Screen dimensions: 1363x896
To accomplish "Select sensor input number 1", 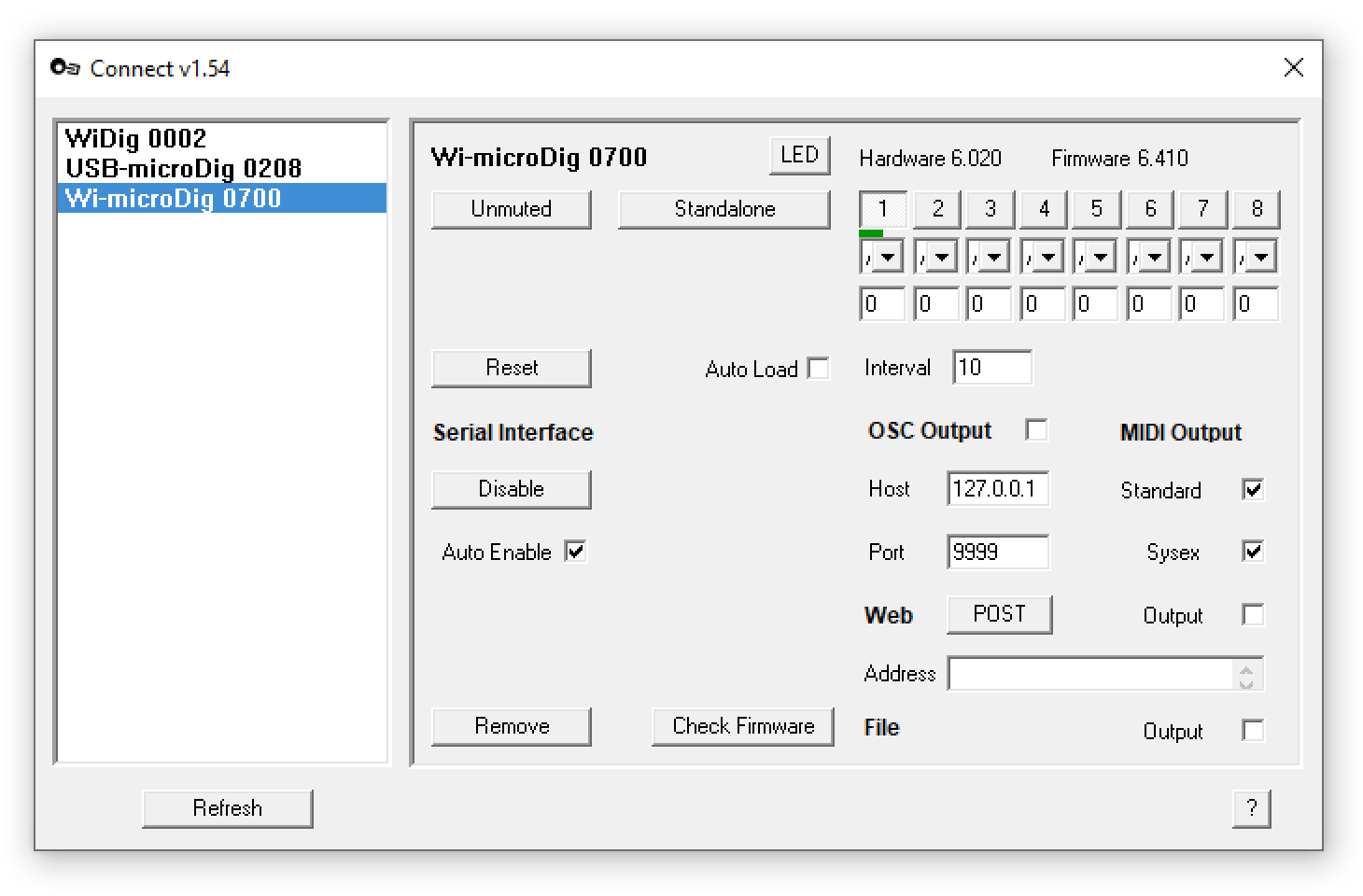I will tap(882, 209).
